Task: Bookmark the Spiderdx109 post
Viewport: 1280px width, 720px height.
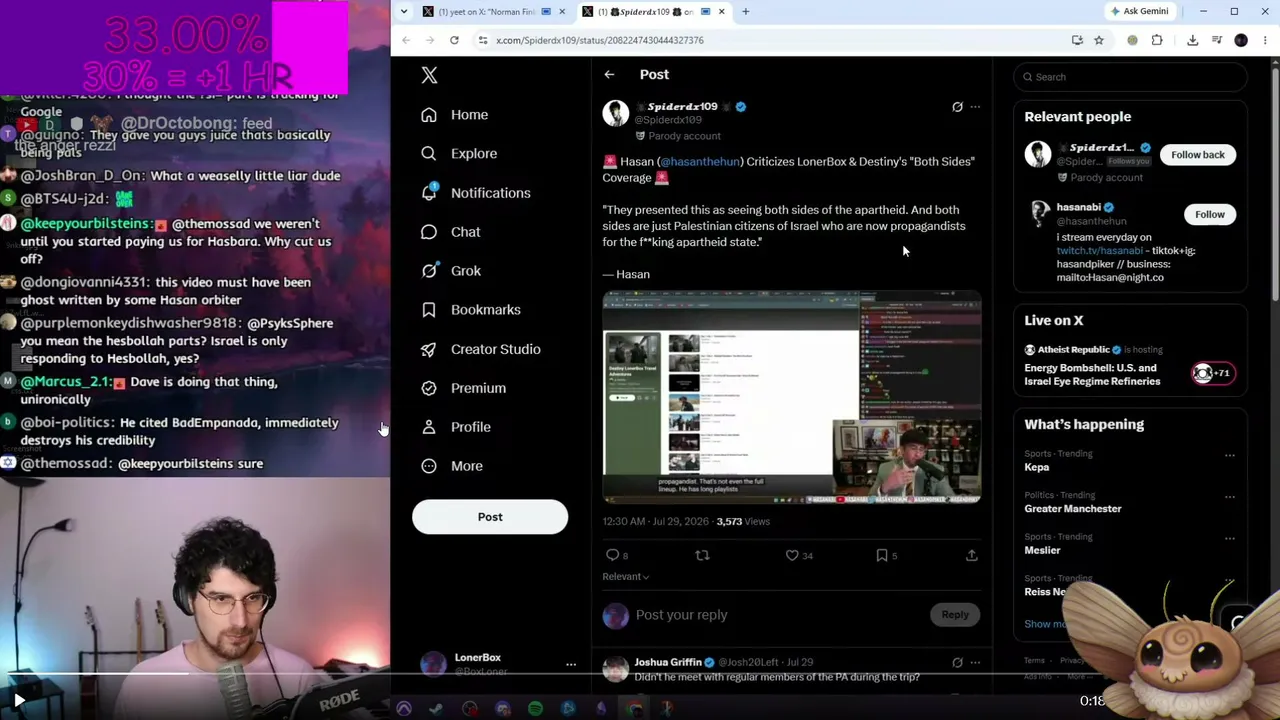Action: [882, 555]
